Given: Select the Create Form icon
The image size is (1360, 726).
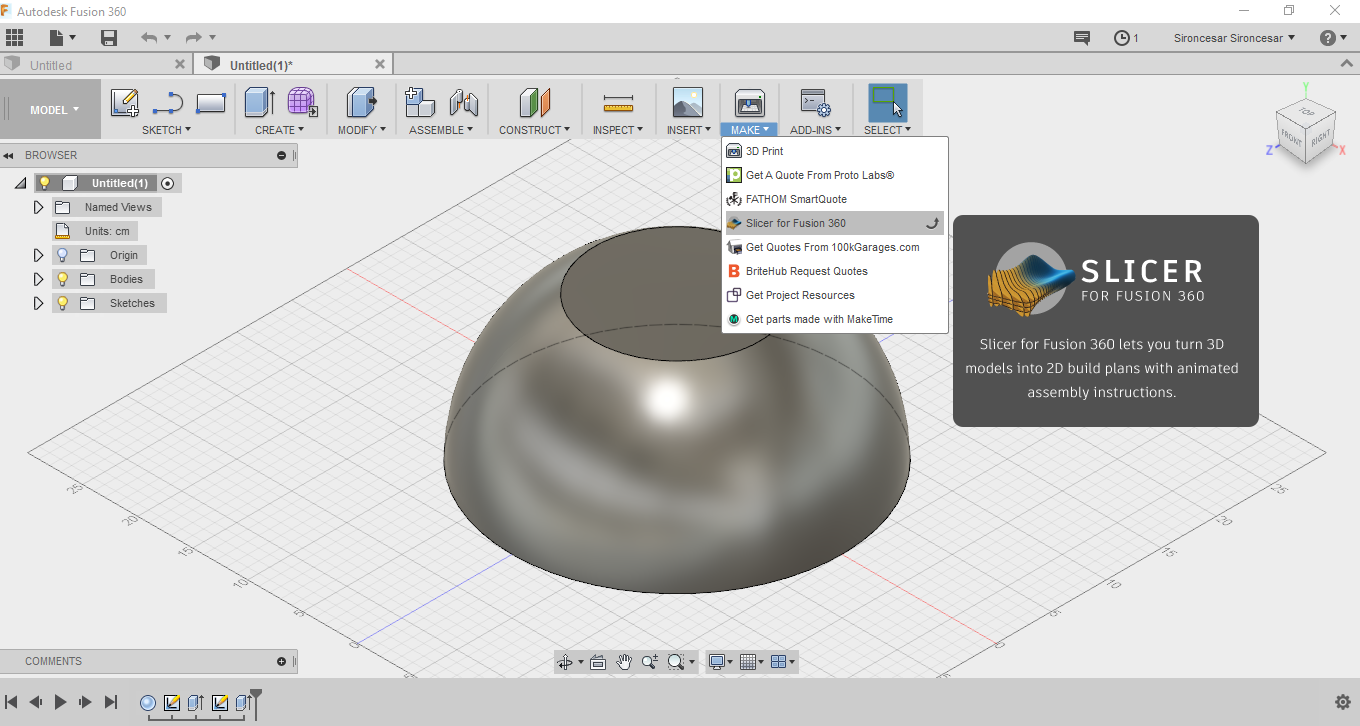Looking at the screenshot, I should coord(302,102).
